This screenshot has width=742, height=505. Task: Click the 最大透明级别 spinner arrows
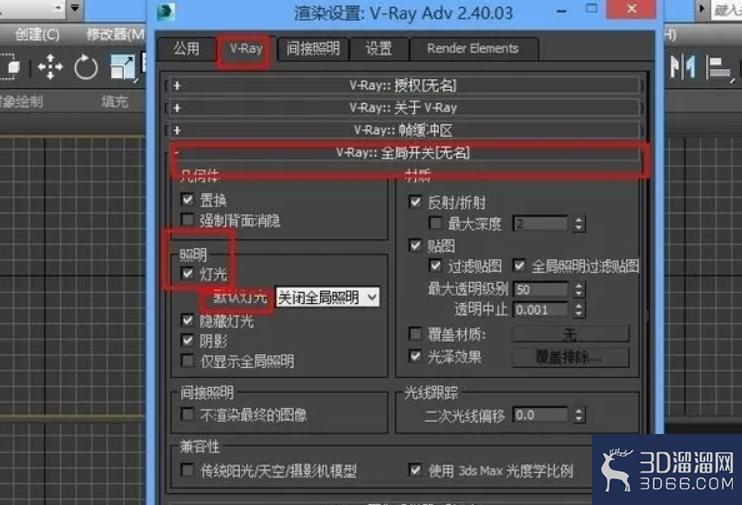click(x=579, y=289)
